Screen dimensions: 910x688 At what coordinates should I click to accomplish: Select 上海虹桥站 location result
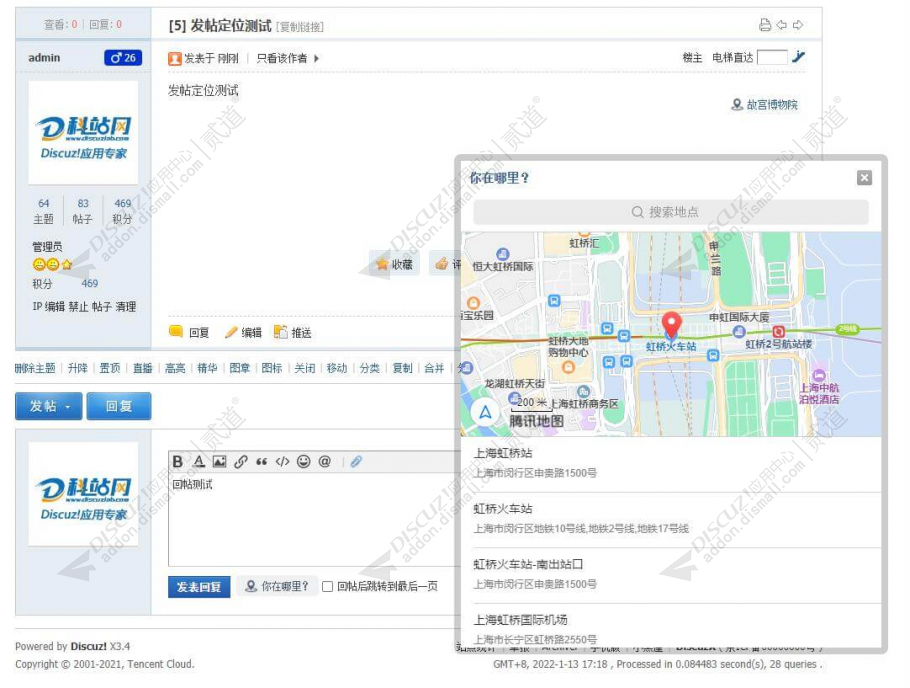click(671, 463)
